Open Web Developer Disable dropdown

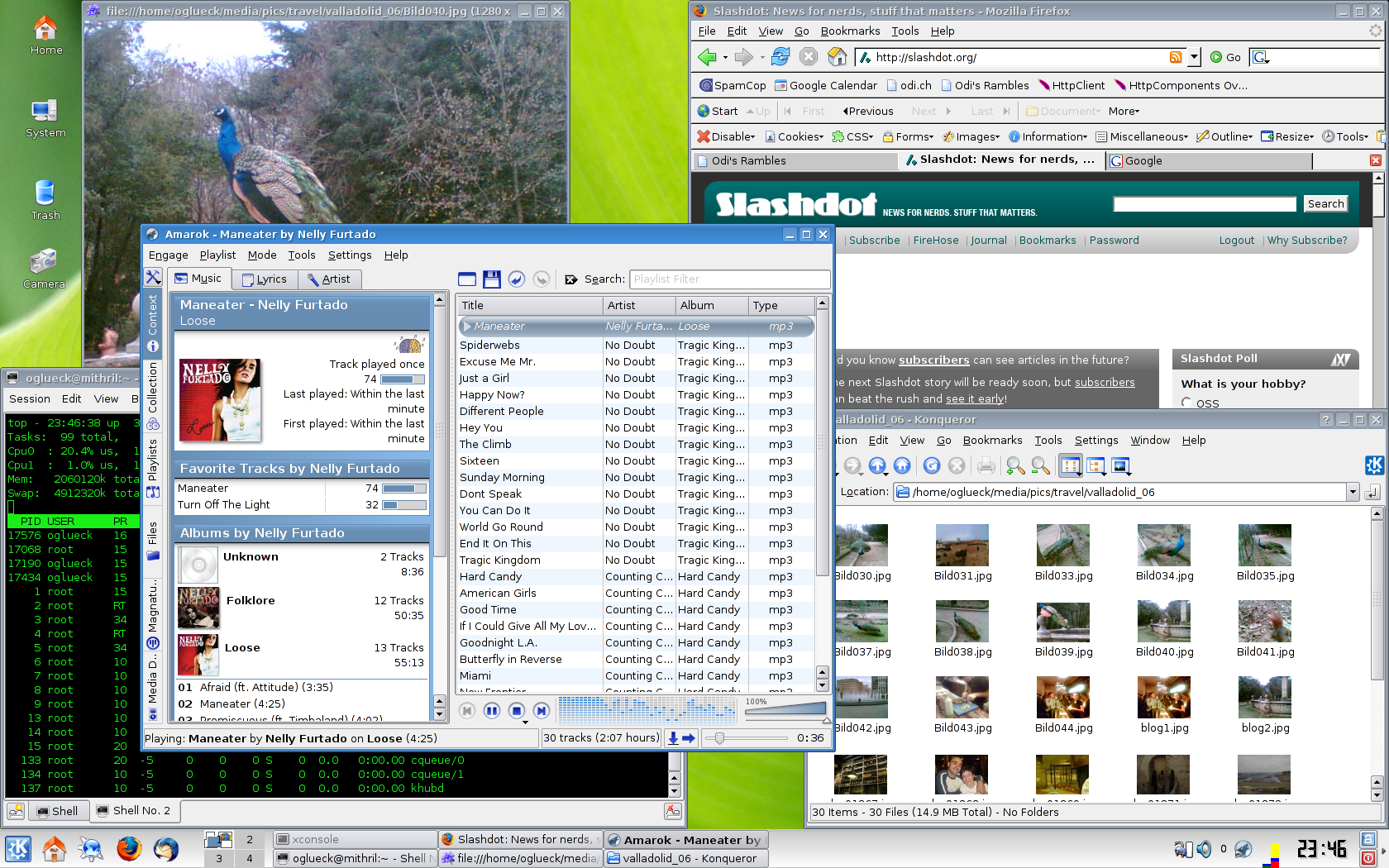pyautogui.click(x=726, y=136)
